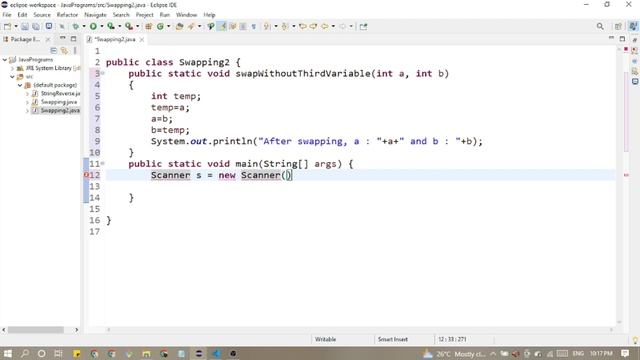Select the Java perspective icon
The height and width of the screenshot is (360, 640).
tap(633, 27)
